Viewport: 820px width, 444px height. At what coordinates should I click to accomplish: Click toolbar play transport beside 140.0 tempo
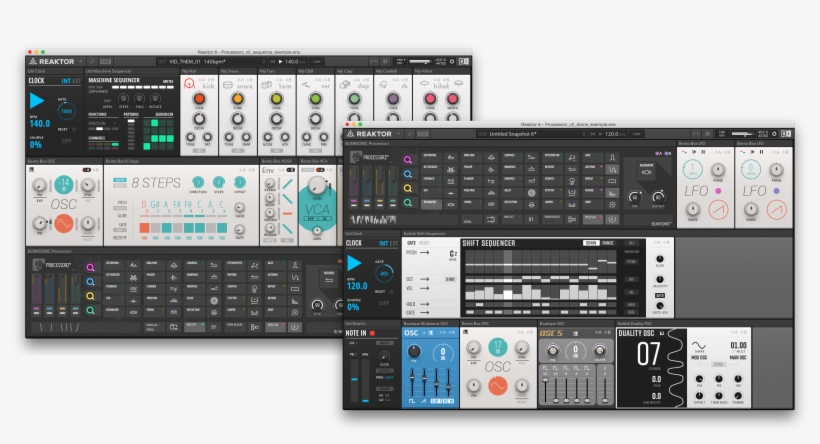tap(280, 61)
